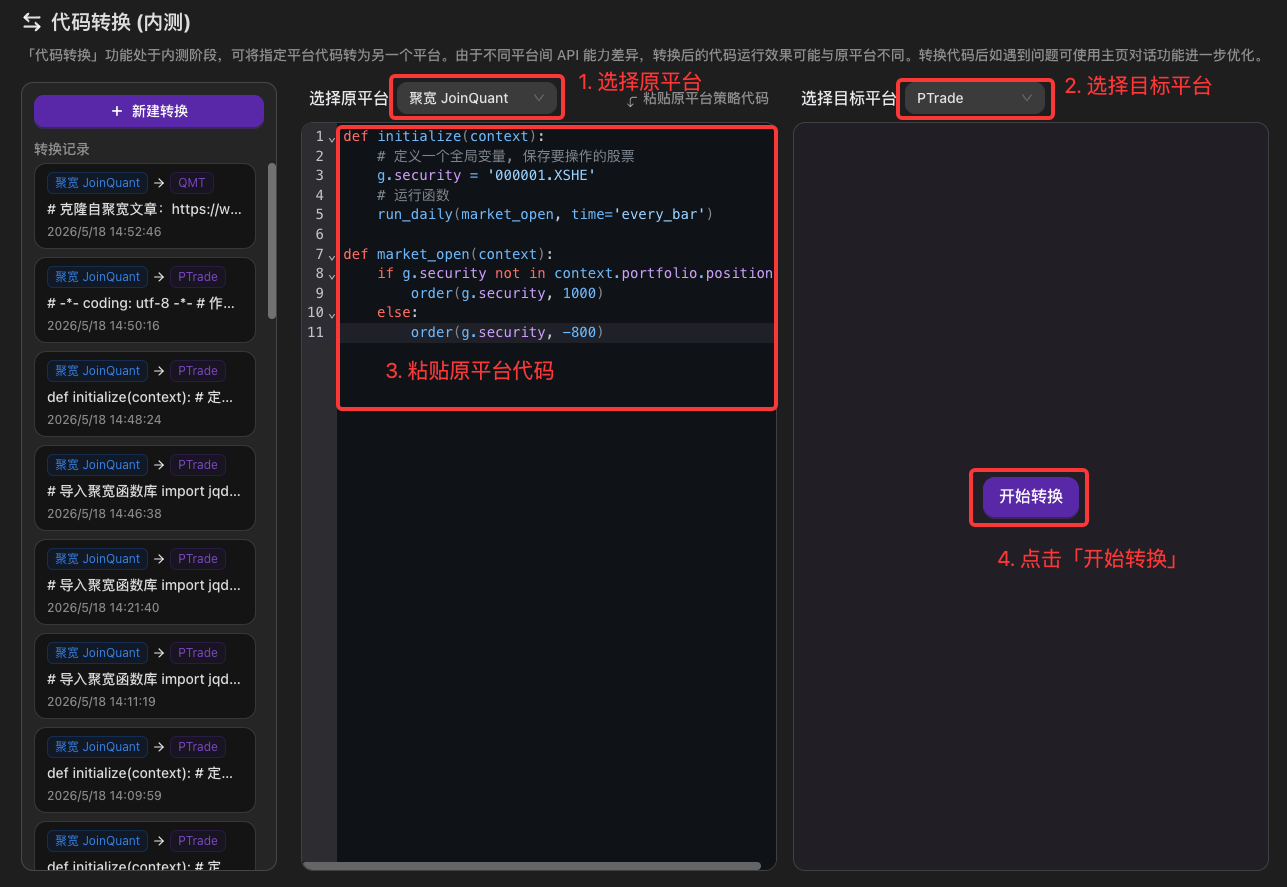The image size is (1287, 887).
Task: Click the 开始转换 button
Action: [x=1030, y=497]
